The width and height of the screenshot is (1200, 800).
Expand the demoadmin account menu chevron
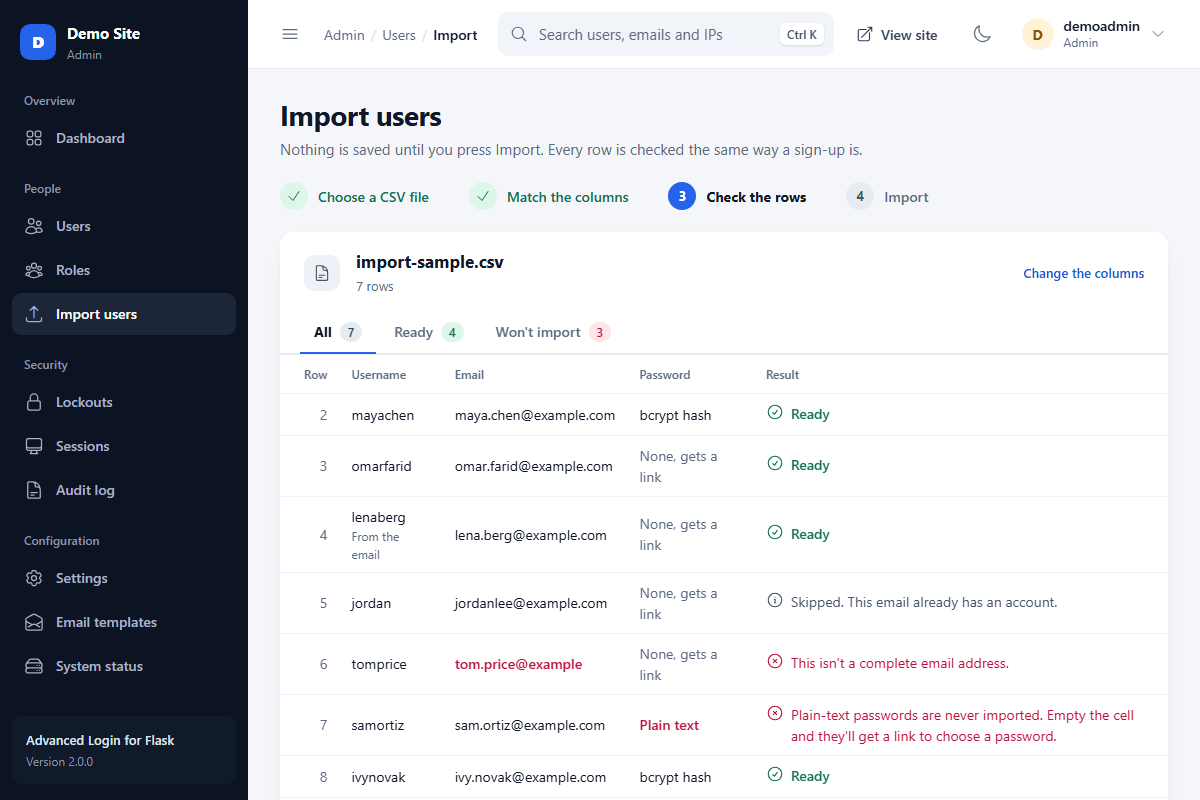pos(1158,34)
